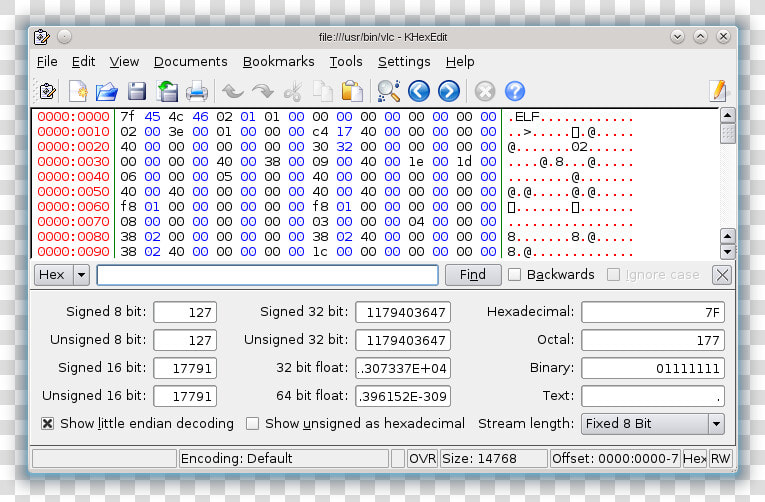Click the Text value field

[x=653, y=396]
